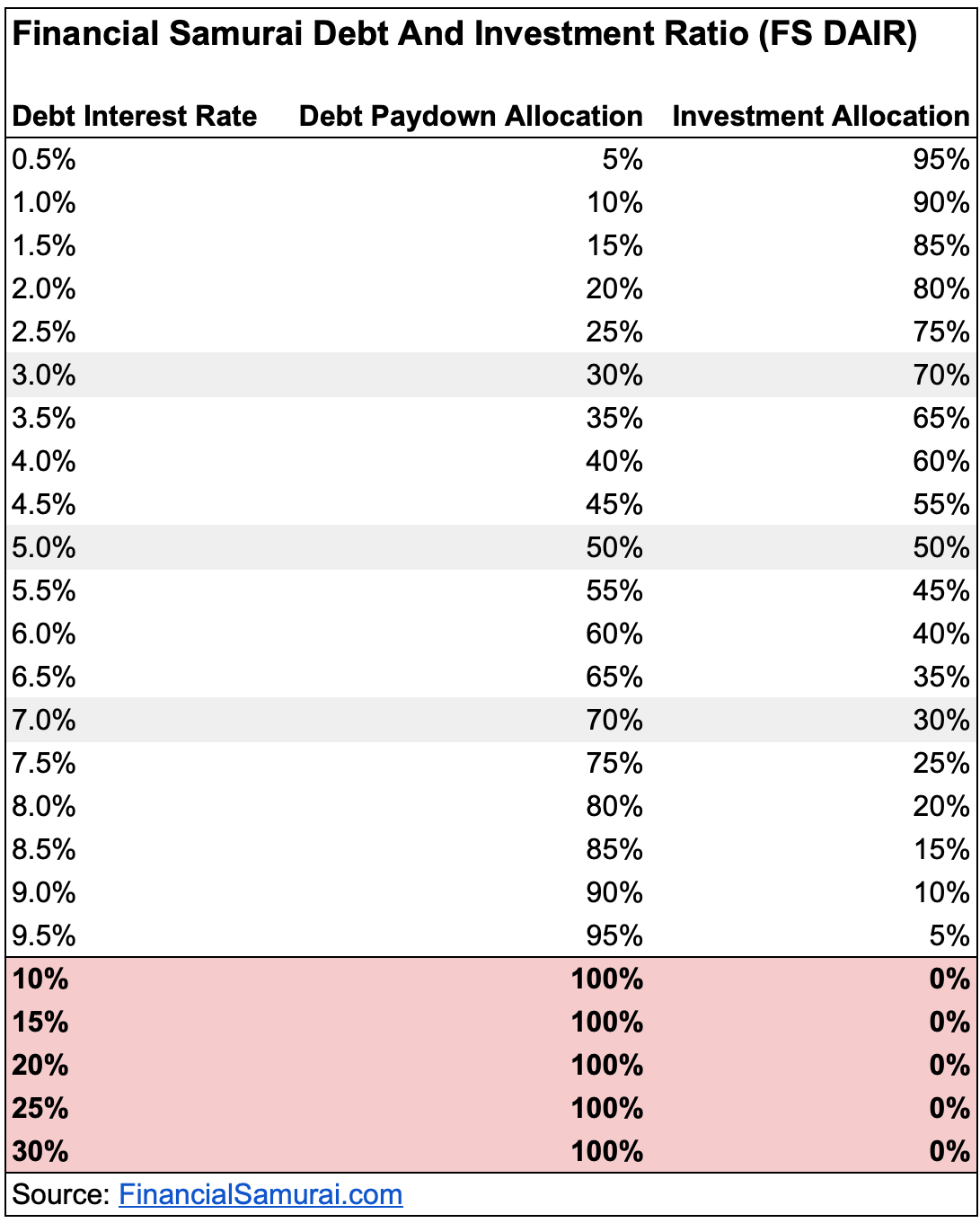Open the FinancialSamurai.com source link
Viewport: 980px width, 1223px height.
coord(260,1194)
